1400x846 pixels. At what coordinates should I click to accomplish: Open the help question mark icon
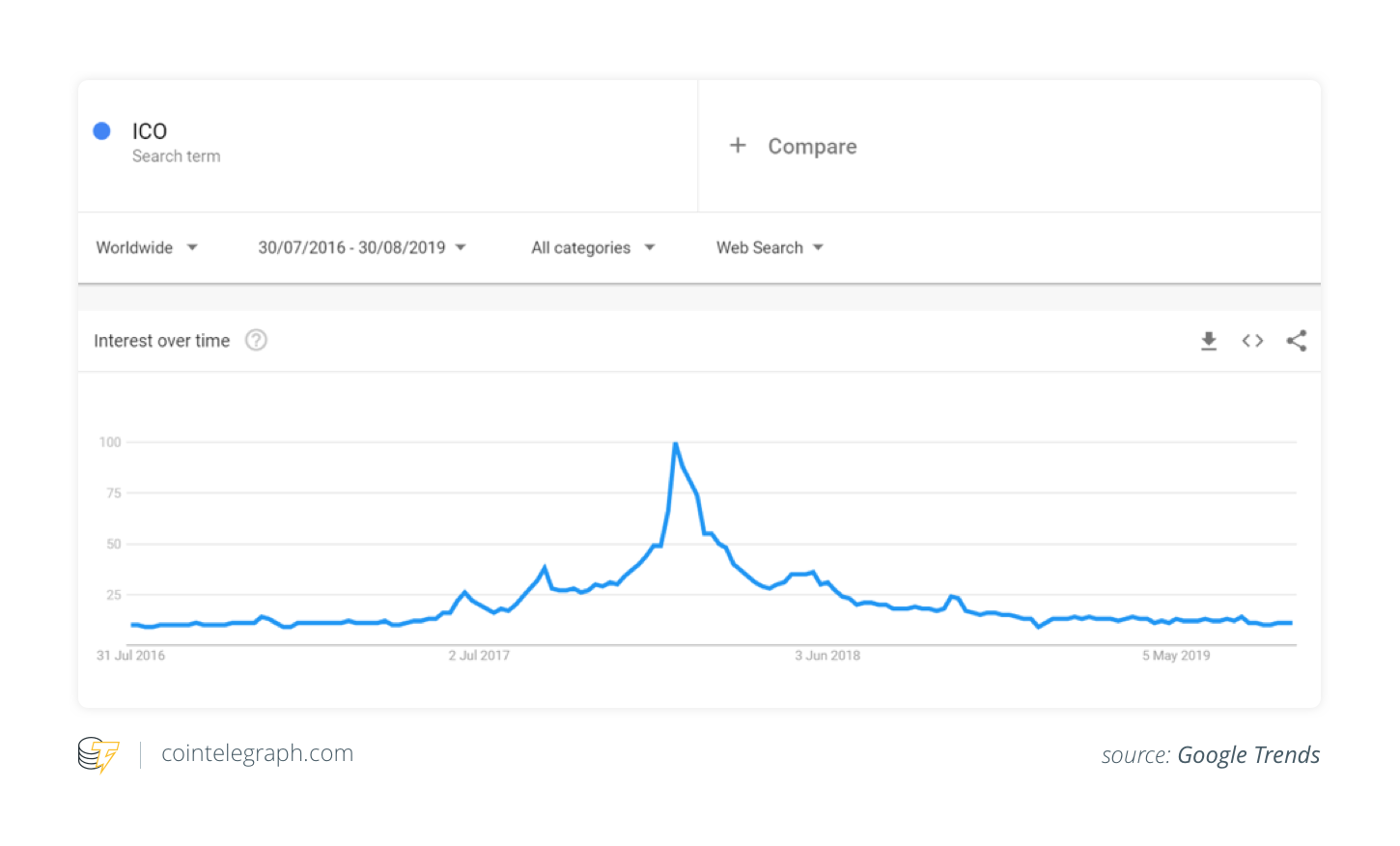(x=256, y=340)
